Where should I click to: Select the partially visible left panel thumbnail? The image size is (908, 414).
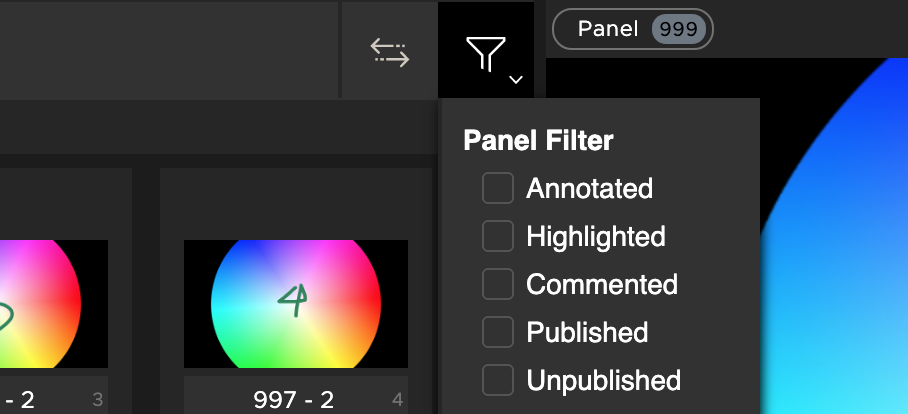tap(54, 303)
